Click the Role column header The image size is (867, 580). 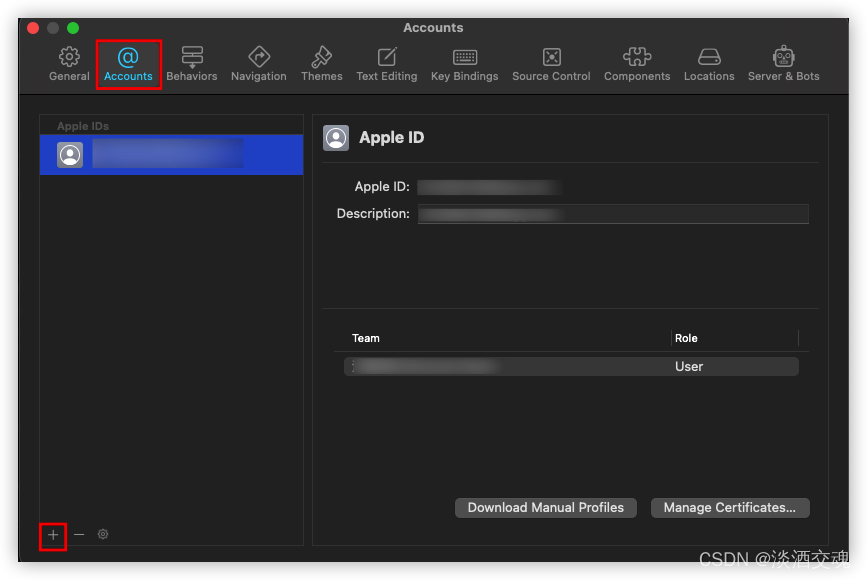(x=686, y=338)
